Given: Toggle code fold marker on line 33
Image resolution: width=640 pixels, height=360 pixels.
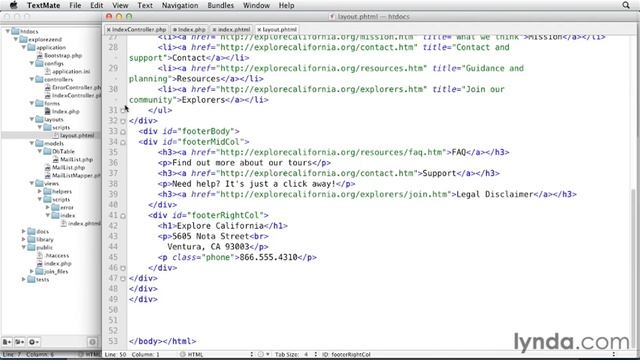Looking at the screenshot, I should coord(123,132).
